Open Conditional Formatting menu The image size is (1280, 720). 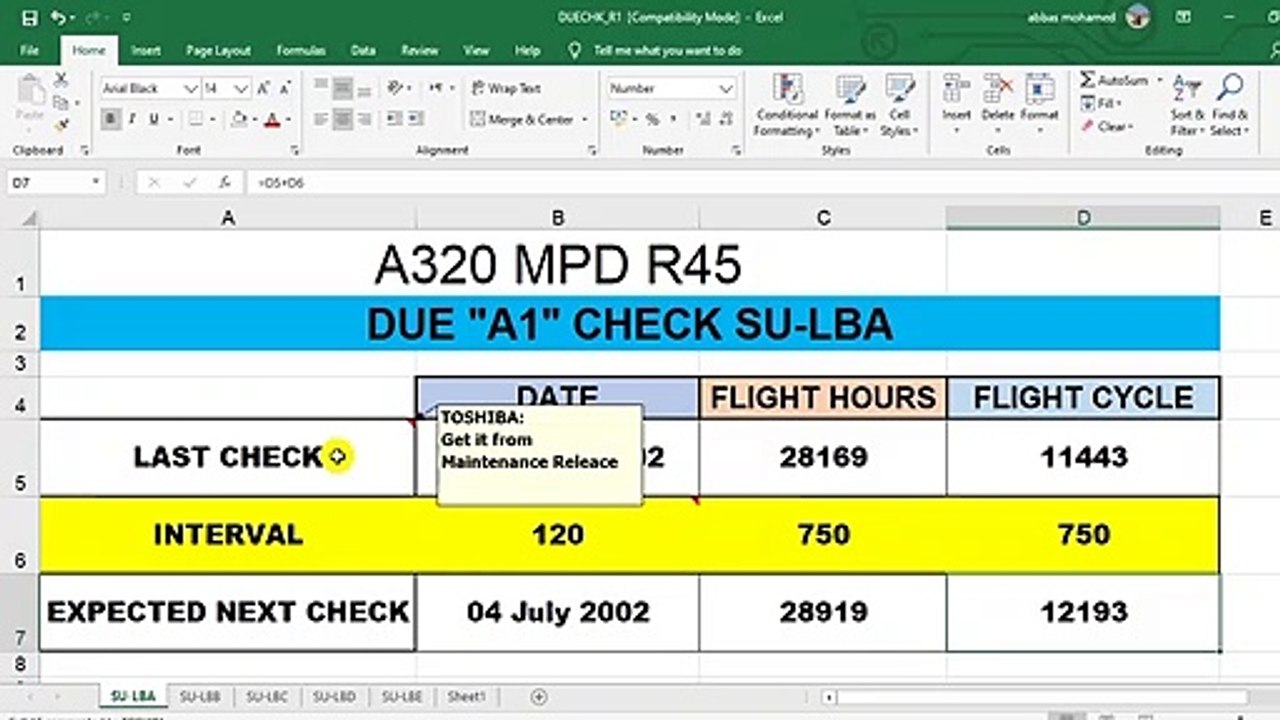tap(787, 105)
